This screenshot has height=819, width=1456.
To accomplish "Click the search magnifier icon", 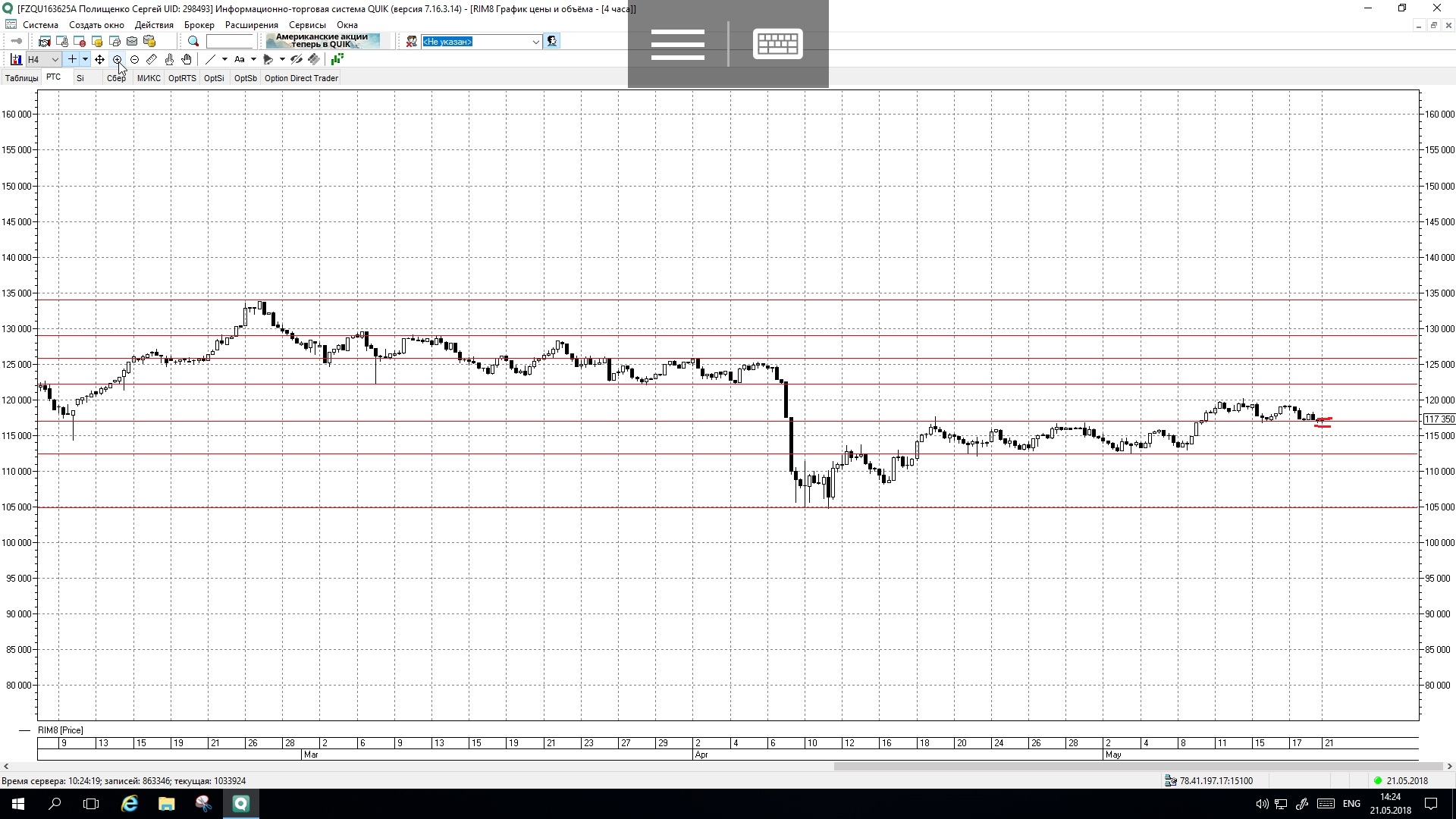I will click(193, 42).
